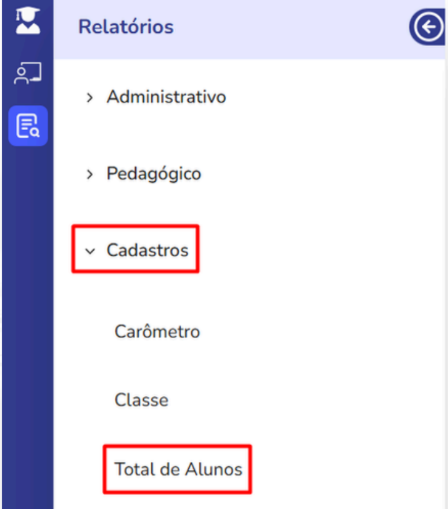
Task: Expand the Administrativo section chevron
Action: pyautogui.click(x=89, y=98)
